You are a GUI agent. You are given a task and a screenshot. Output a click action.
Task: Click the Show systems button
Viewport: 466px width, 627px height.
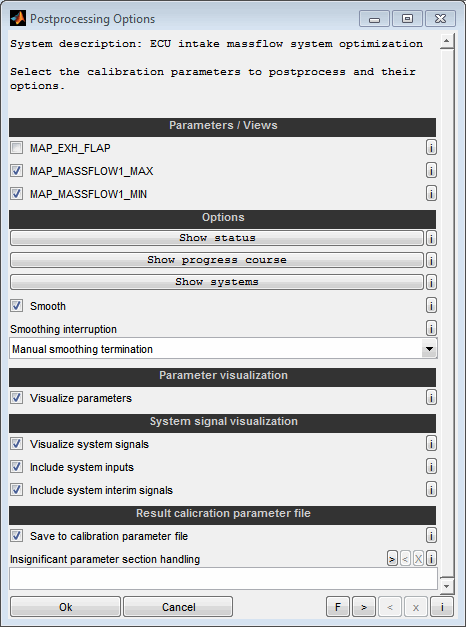(x=216, y=282)
